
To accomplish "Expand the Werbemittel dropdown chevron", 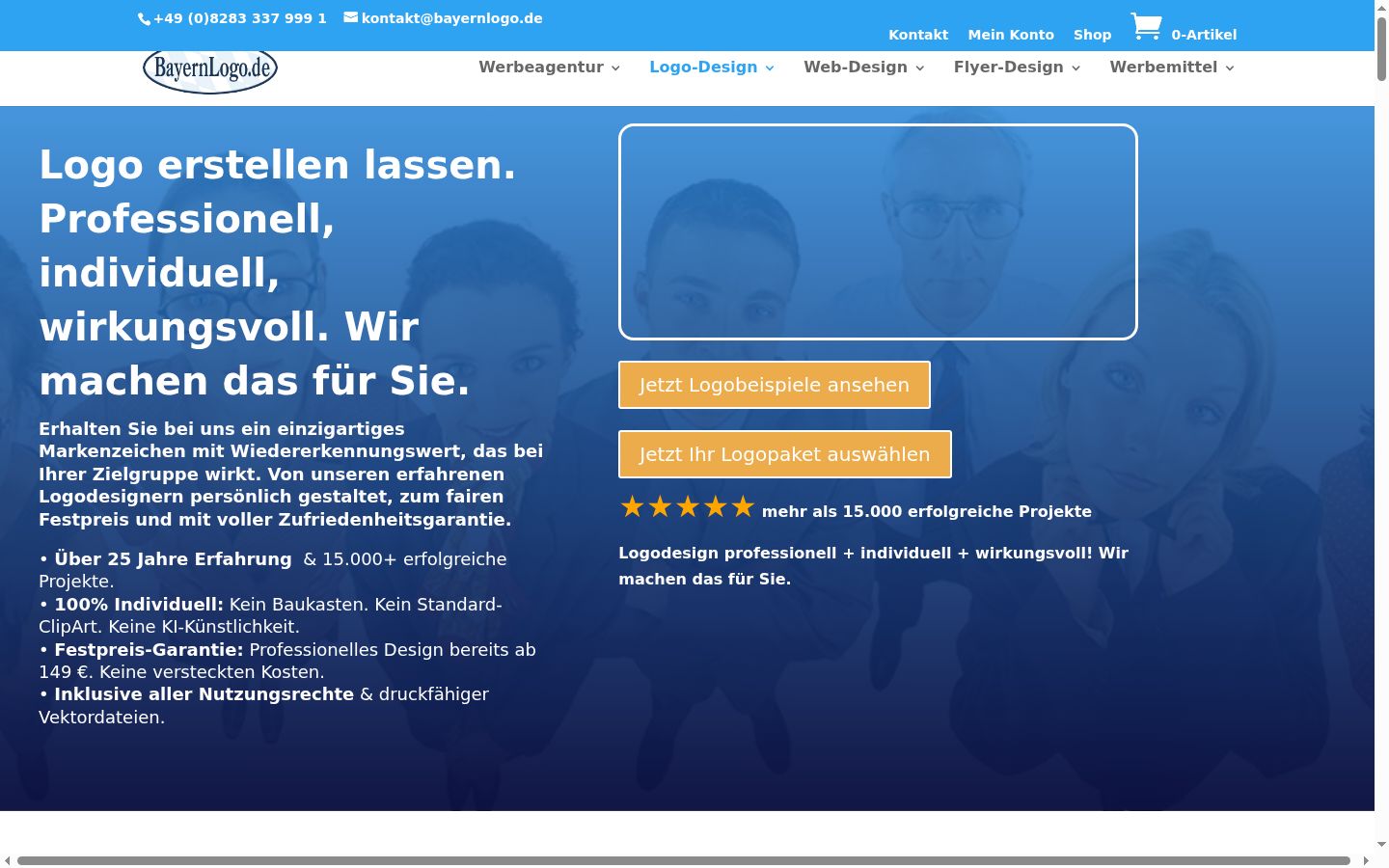I will pos(1230,68).
